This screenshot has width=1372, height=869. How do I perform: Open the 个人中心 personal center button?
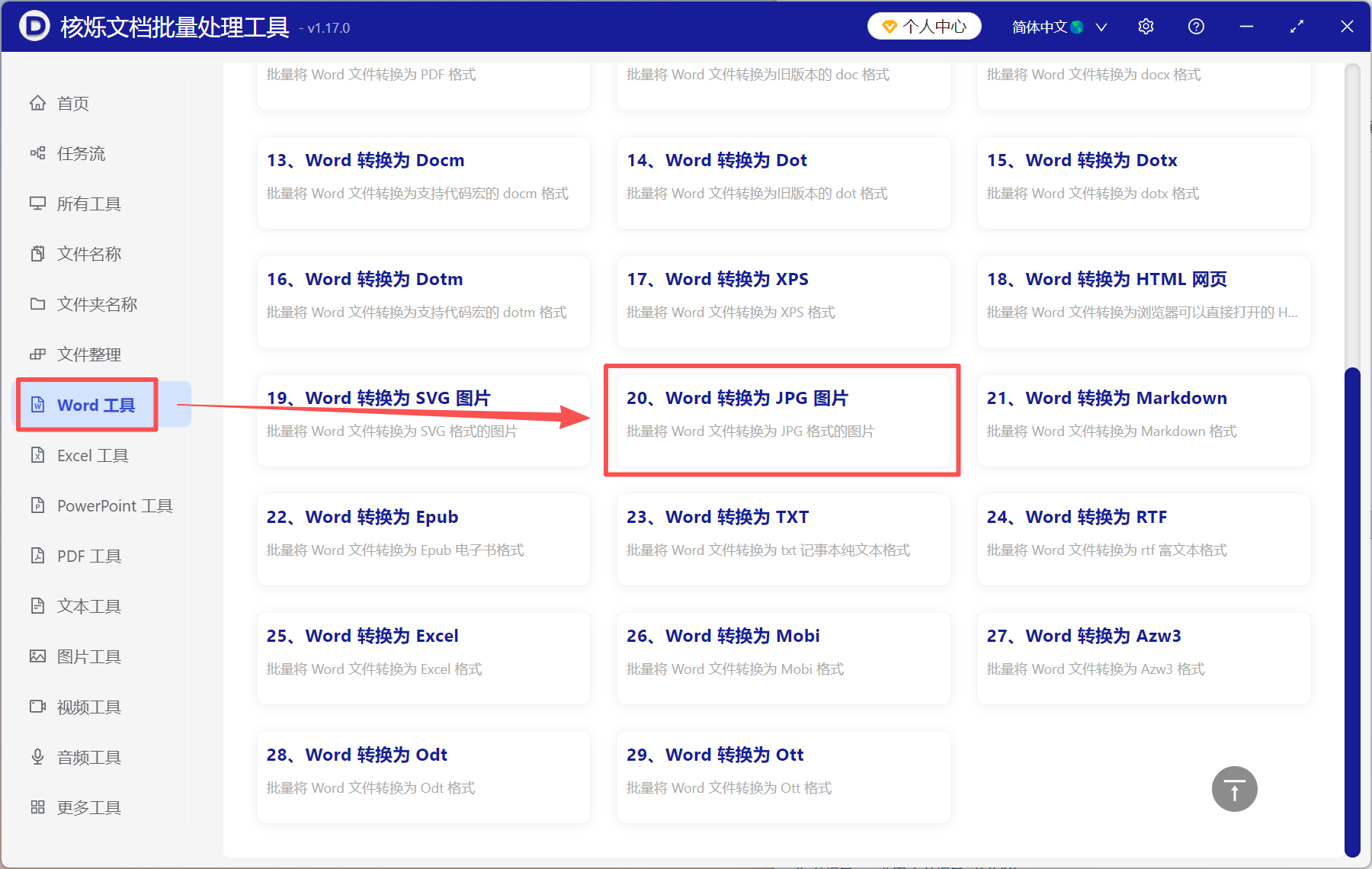(924, 27)
